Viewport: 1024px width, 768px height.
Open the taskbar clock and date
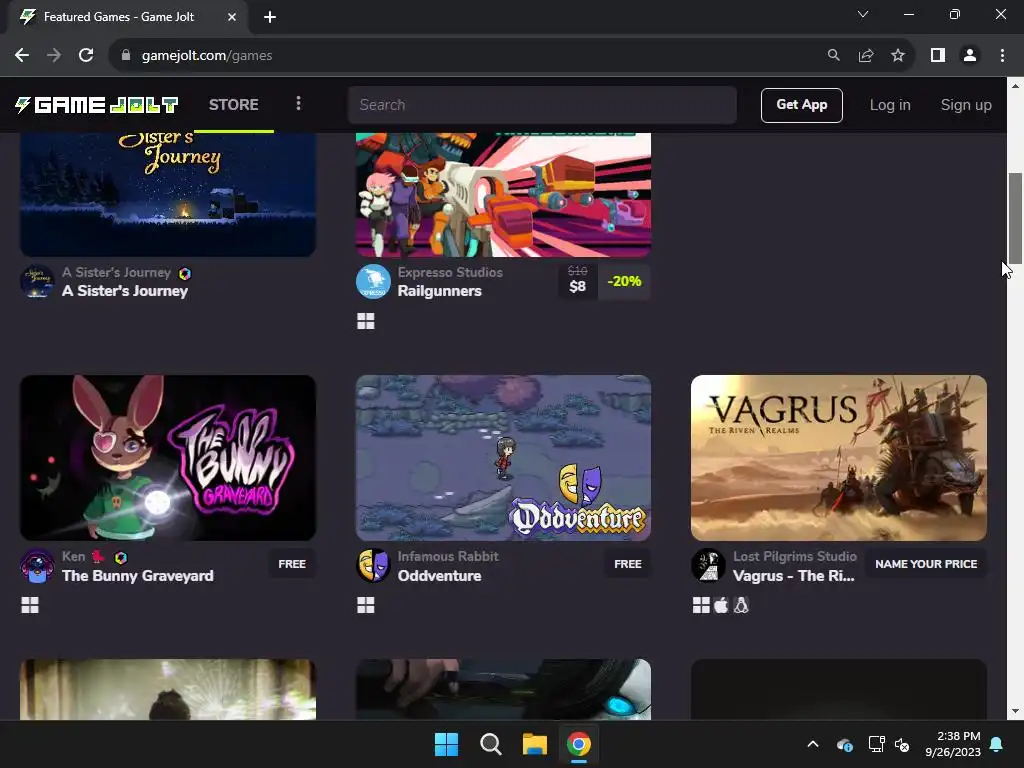[x=953, y=744]
